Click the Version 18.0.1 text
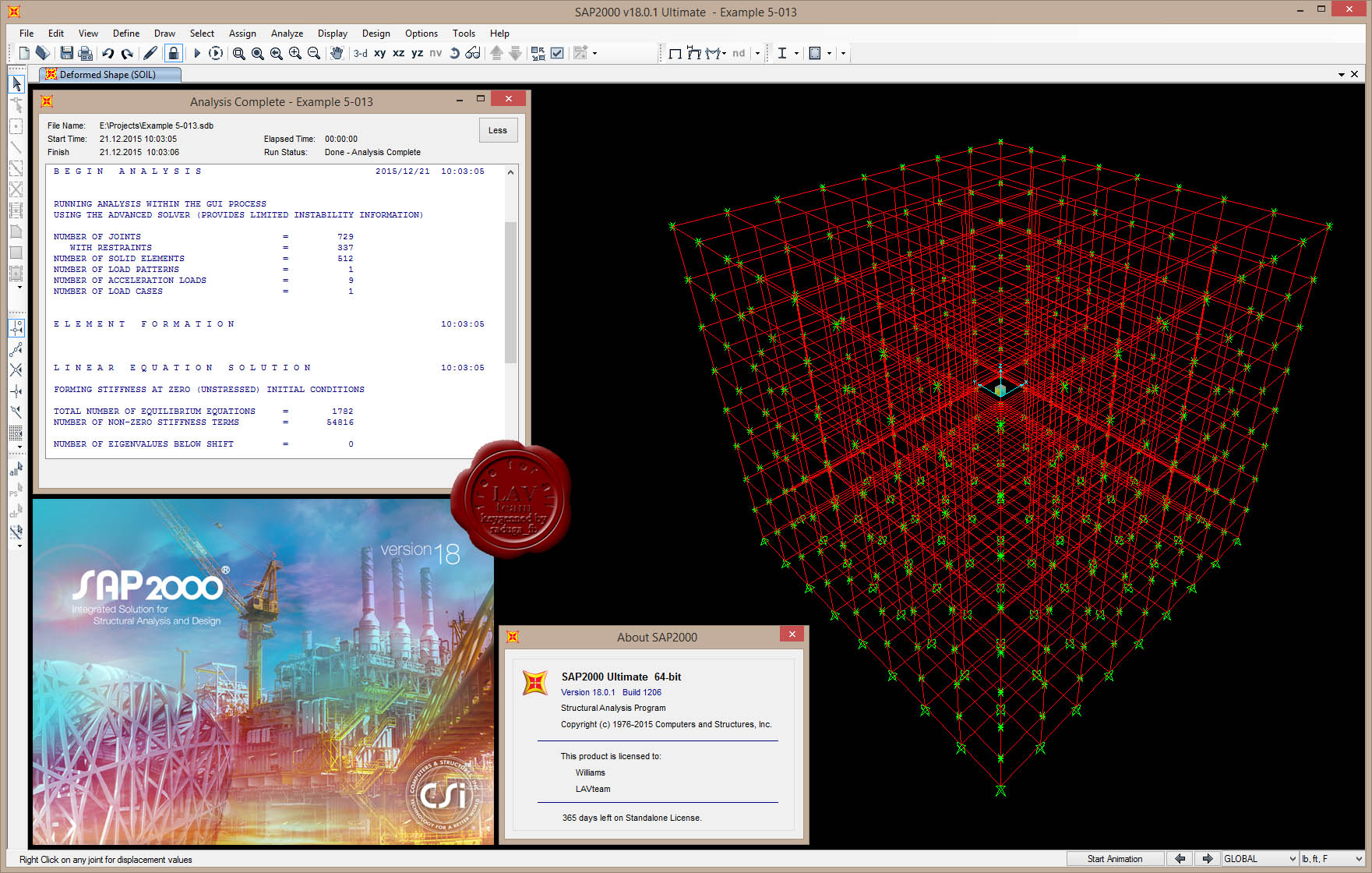 coord(588,692)
